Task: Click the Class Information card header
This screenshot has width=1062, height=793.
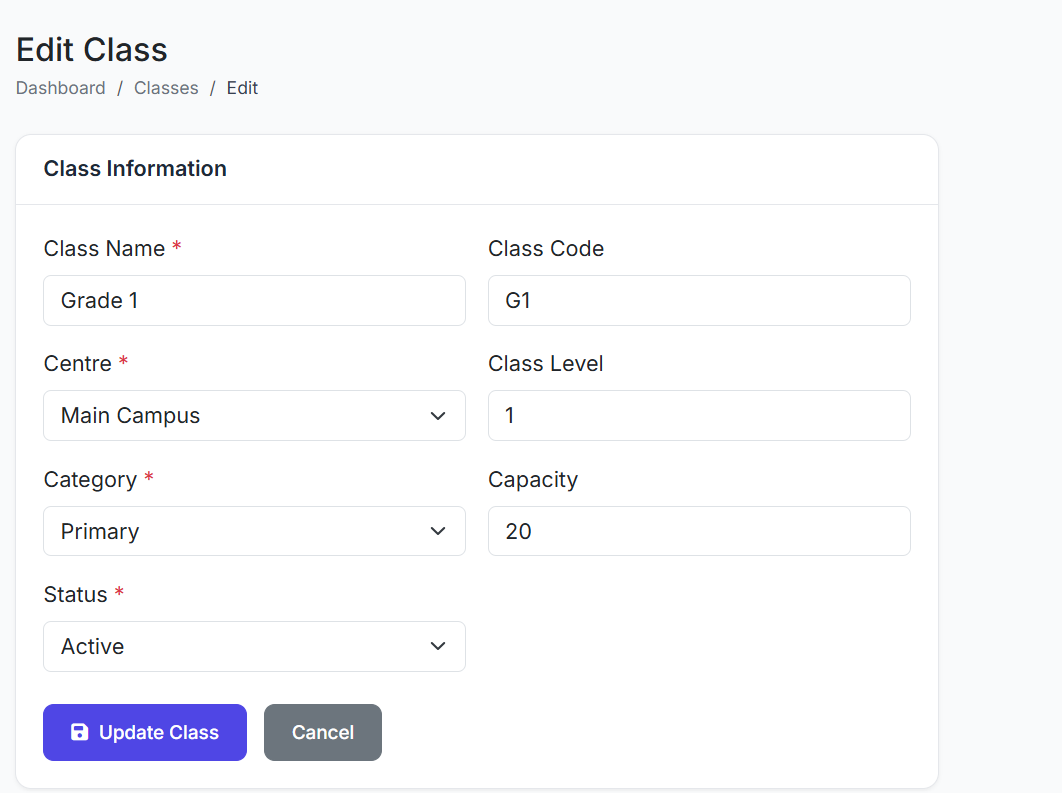Action: click(x=135, y=169)
